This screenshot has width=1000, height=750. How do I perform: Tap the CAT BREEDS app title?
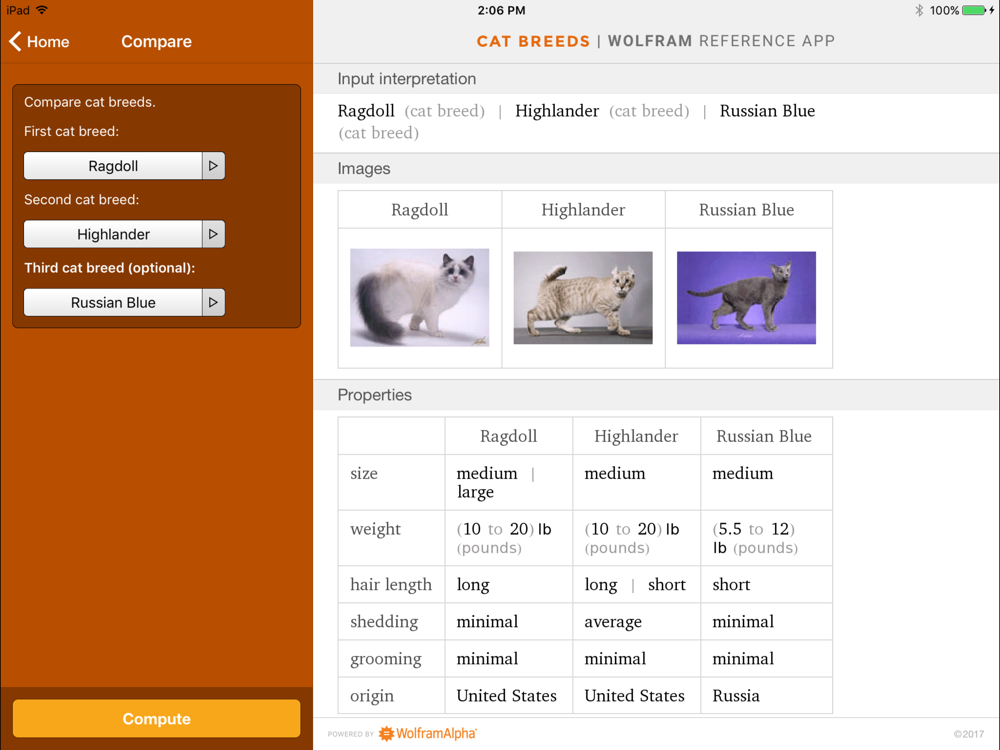tap(533, 41)
